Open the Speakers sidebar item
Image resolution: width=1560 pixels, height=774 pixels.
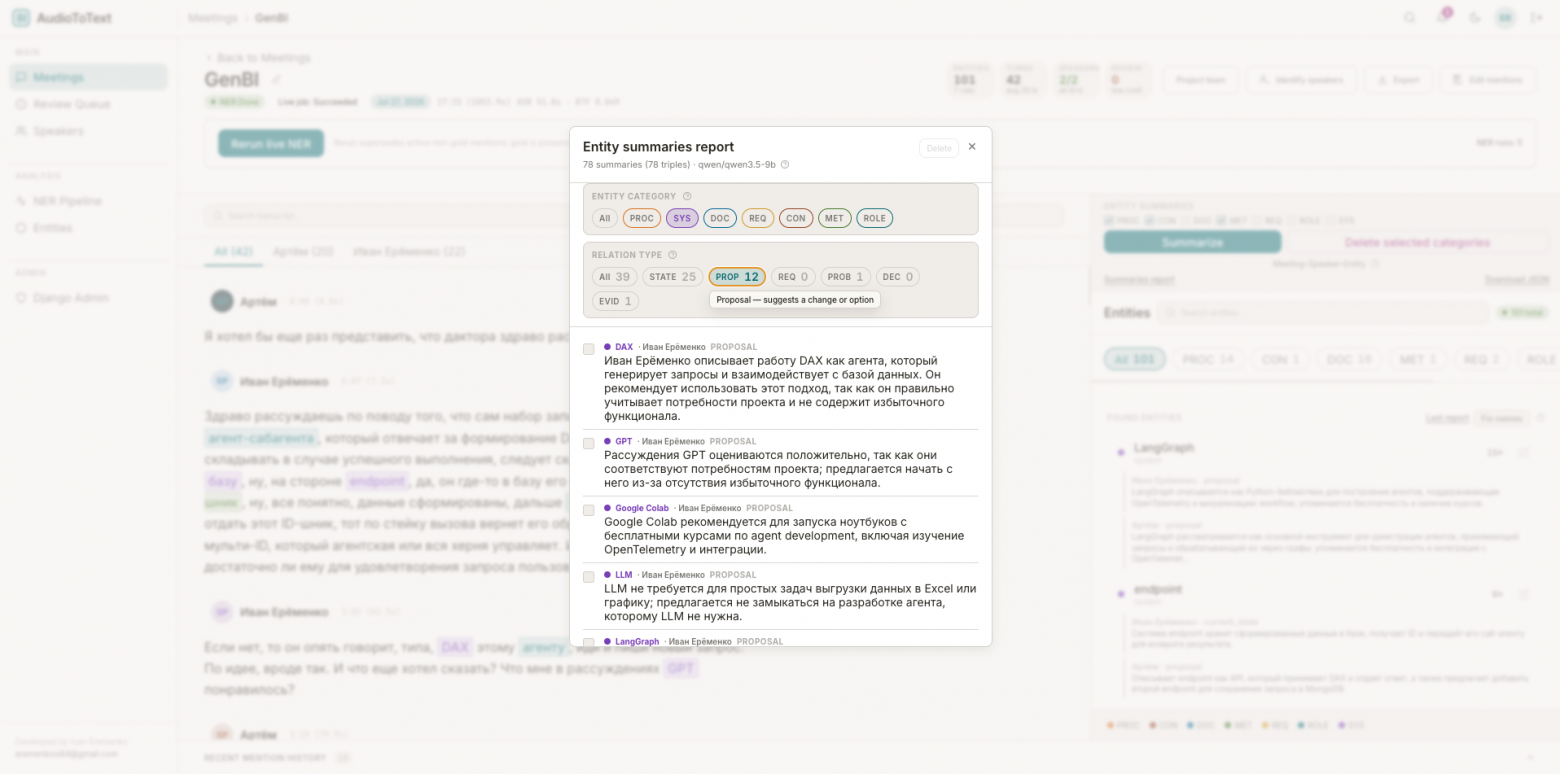click(x=89, y=131)
